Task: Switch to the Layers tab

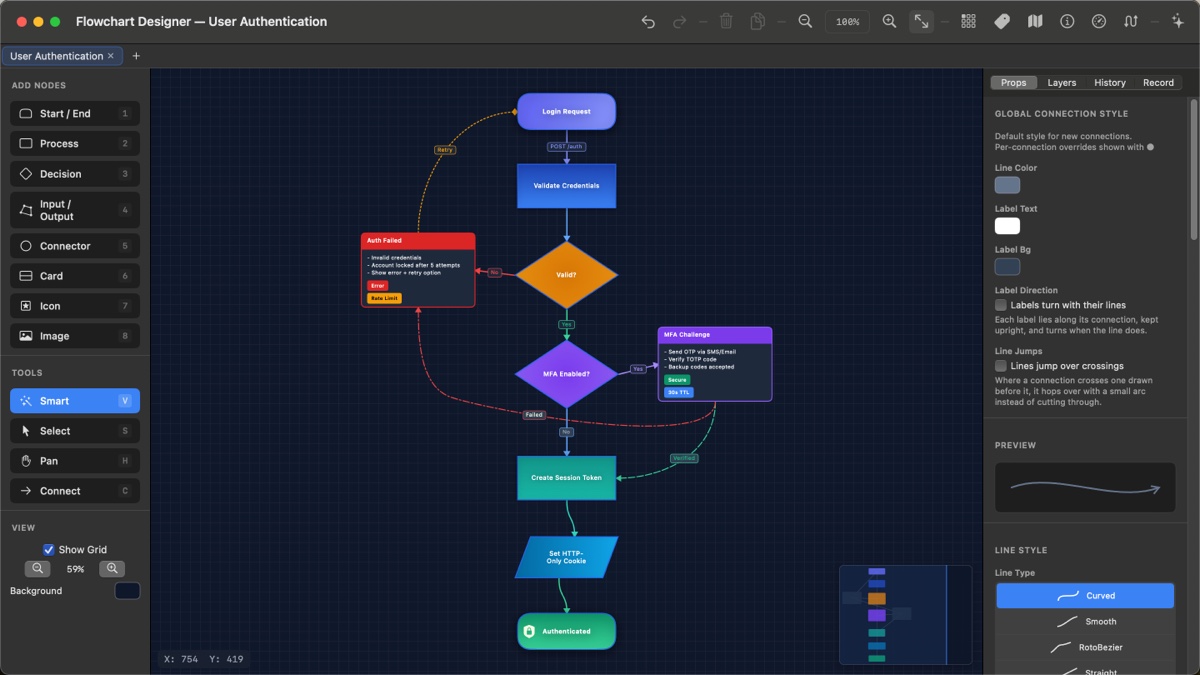Action: pyautogui.click(x=1062, y=83)
